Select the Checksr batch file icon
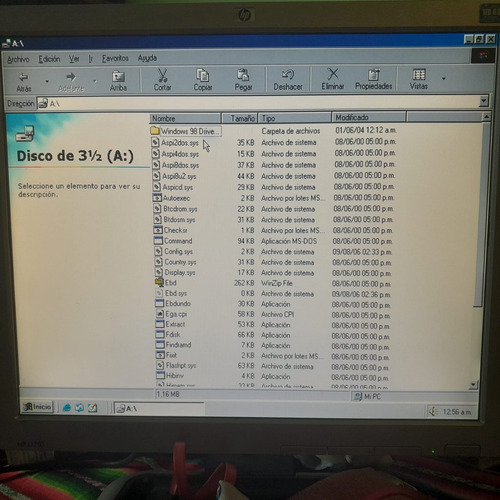Viewport: 500px width, 500px height. pos(158,230)
